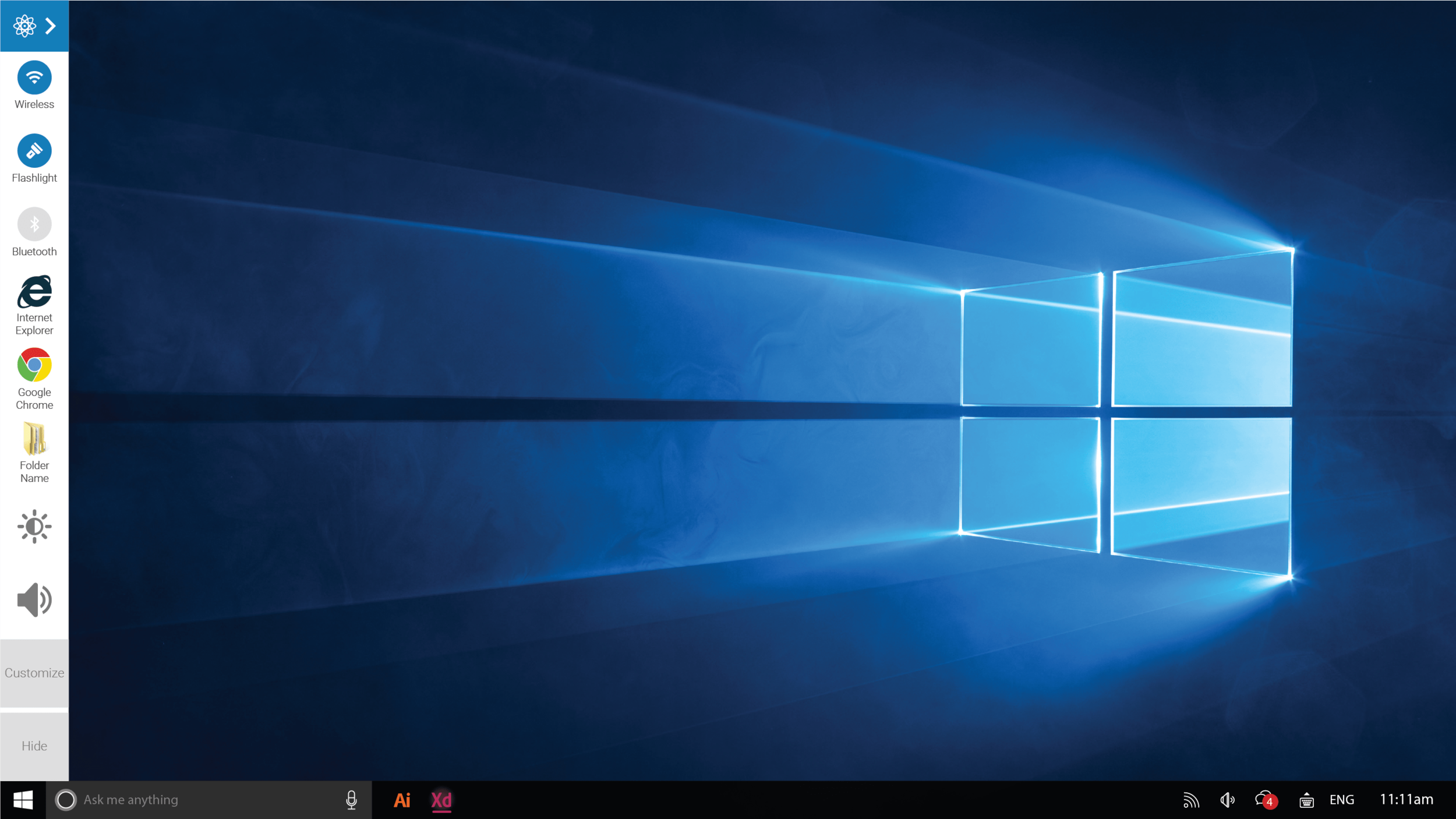Screen dimensions: 1456x819
Task: Turn on the Flashlight toggle
Action: click(34, 151)
